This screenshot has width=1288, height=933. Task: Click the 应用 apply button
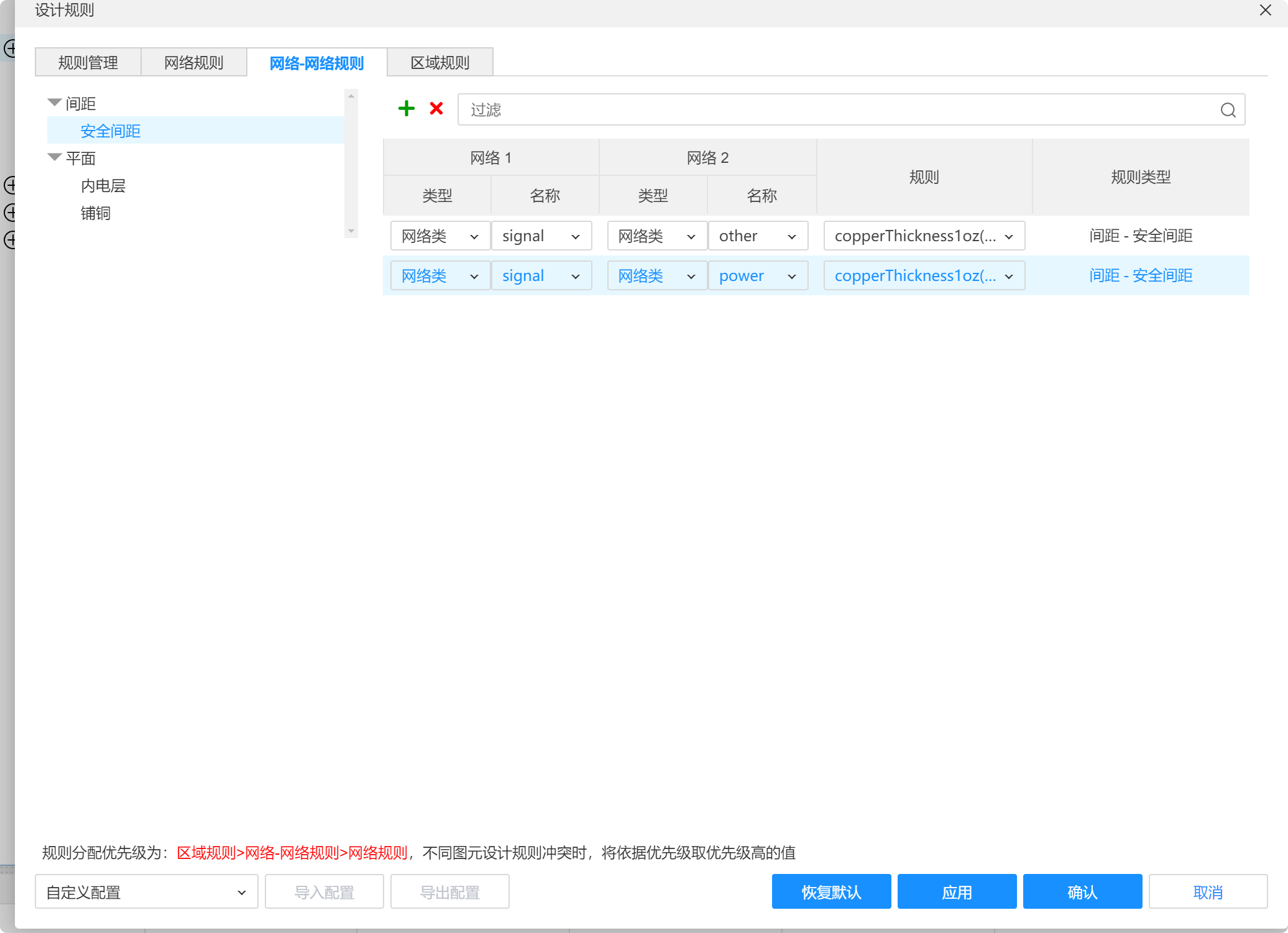[957, 893]
